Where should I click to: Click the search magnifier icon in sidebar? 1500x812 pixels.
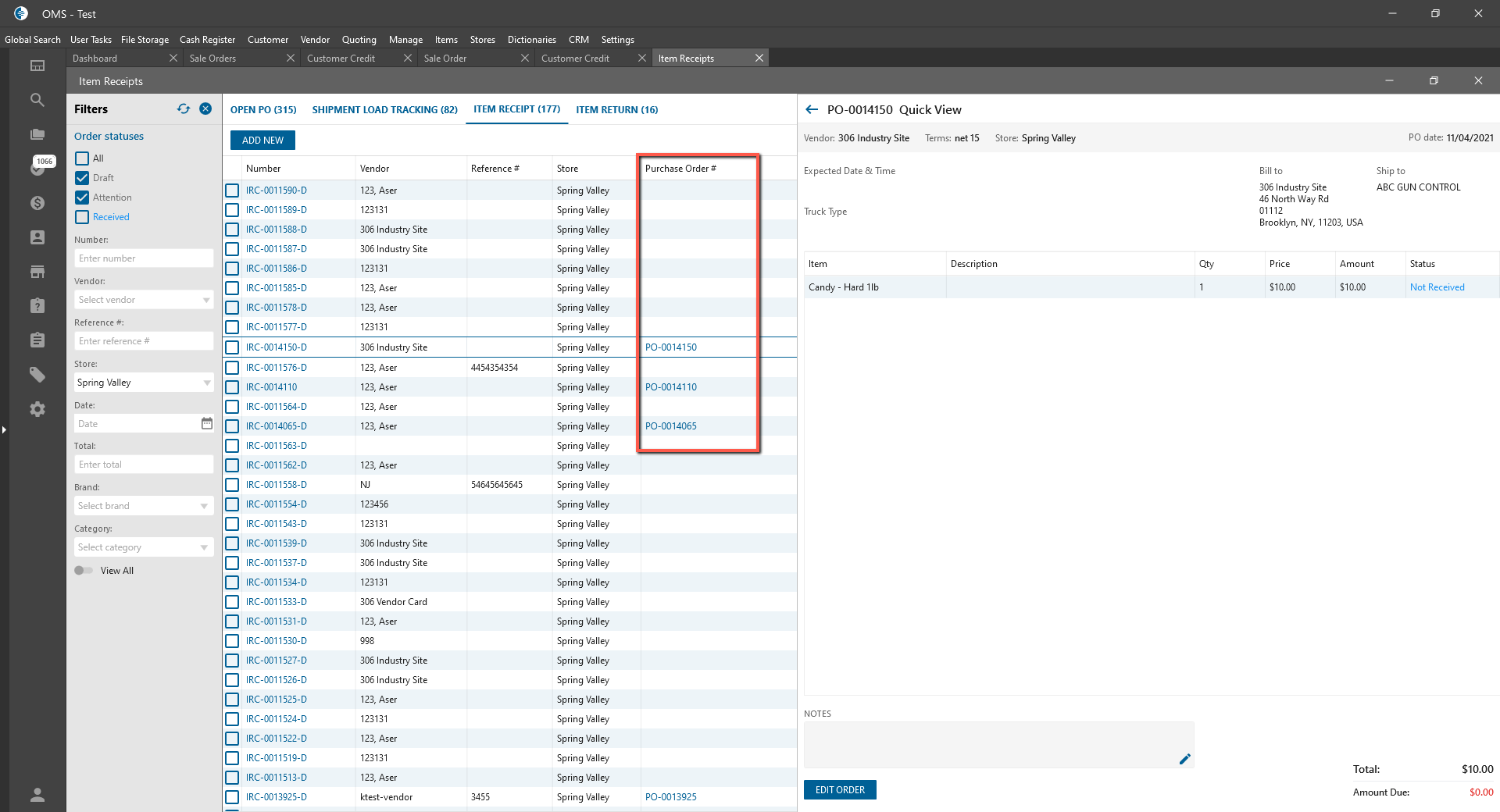click(37, 100)
